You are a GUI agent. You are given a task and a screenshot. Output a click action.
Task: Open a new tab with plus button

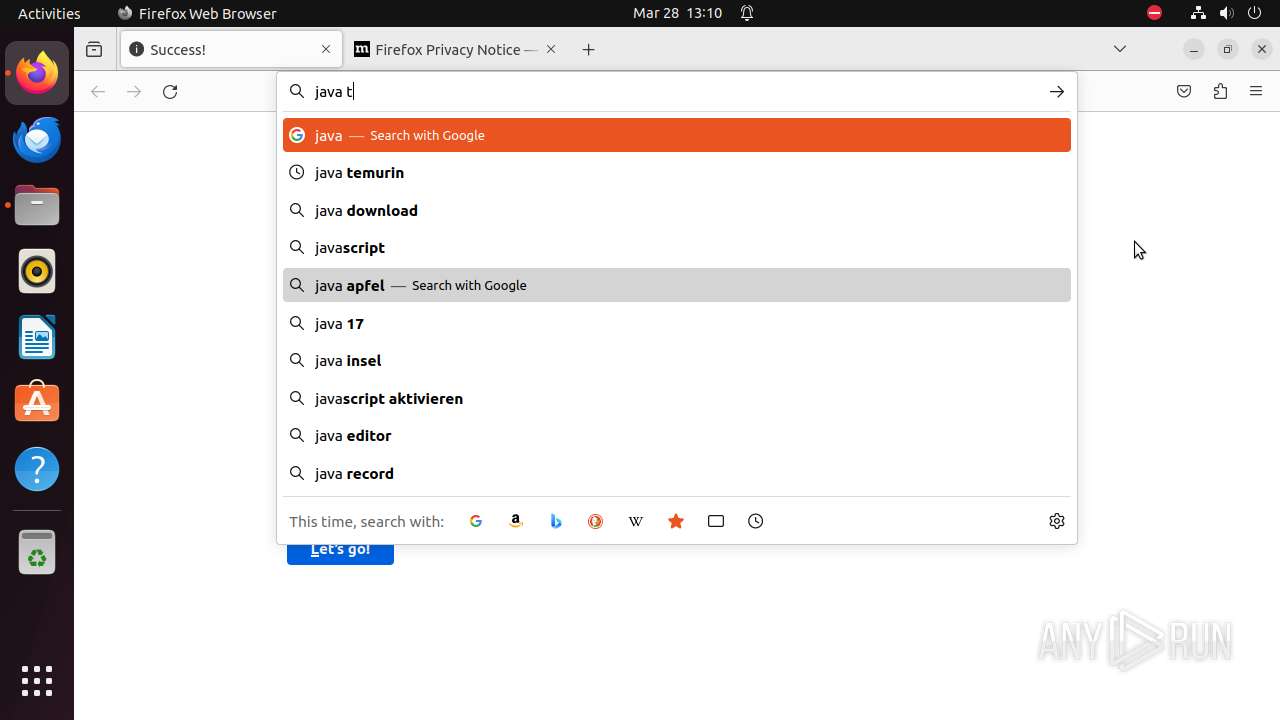(589, 49)
